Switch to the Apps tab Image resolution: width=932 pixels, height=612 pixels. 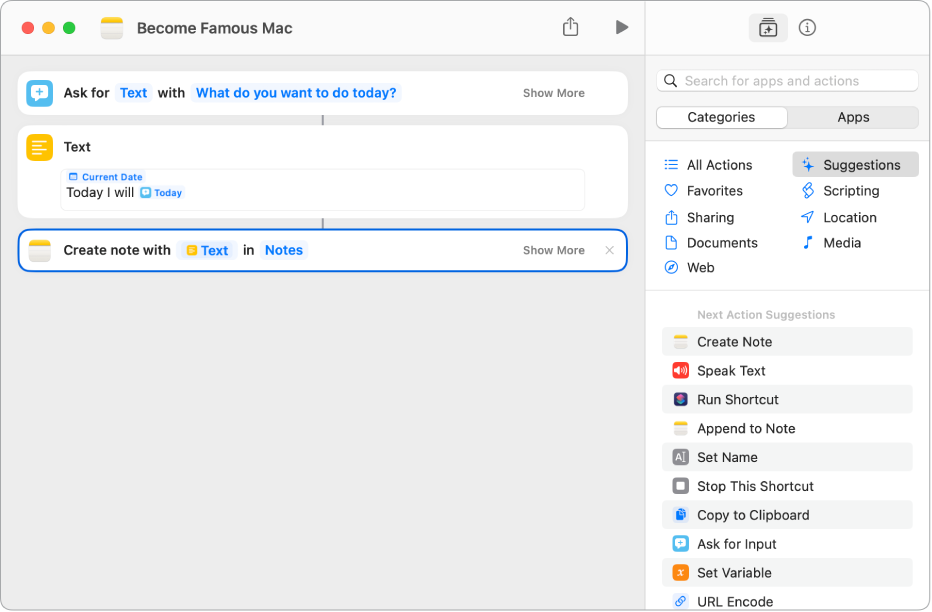(853, 117)
